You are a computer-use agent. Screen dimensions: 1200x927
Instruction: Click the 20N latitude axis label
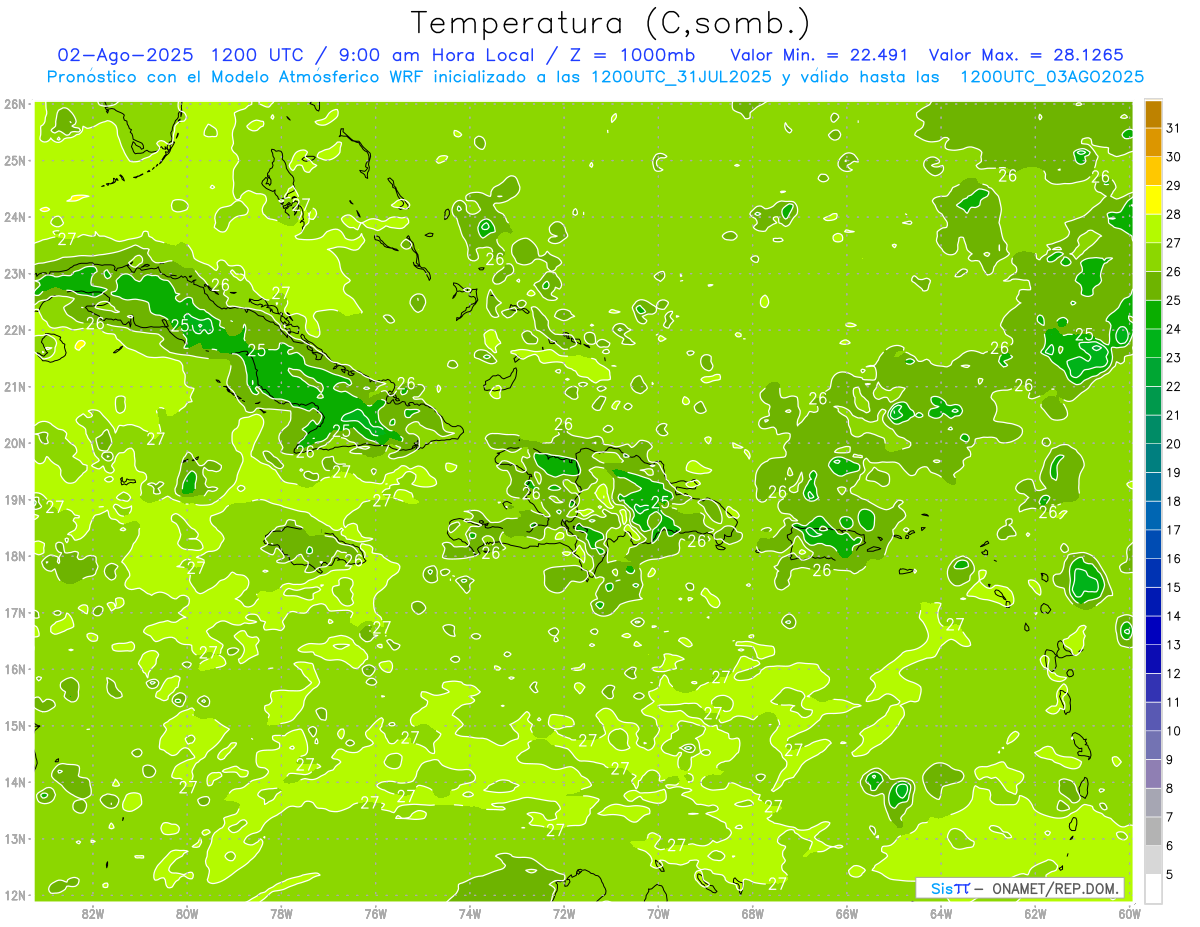click(14, 443)
